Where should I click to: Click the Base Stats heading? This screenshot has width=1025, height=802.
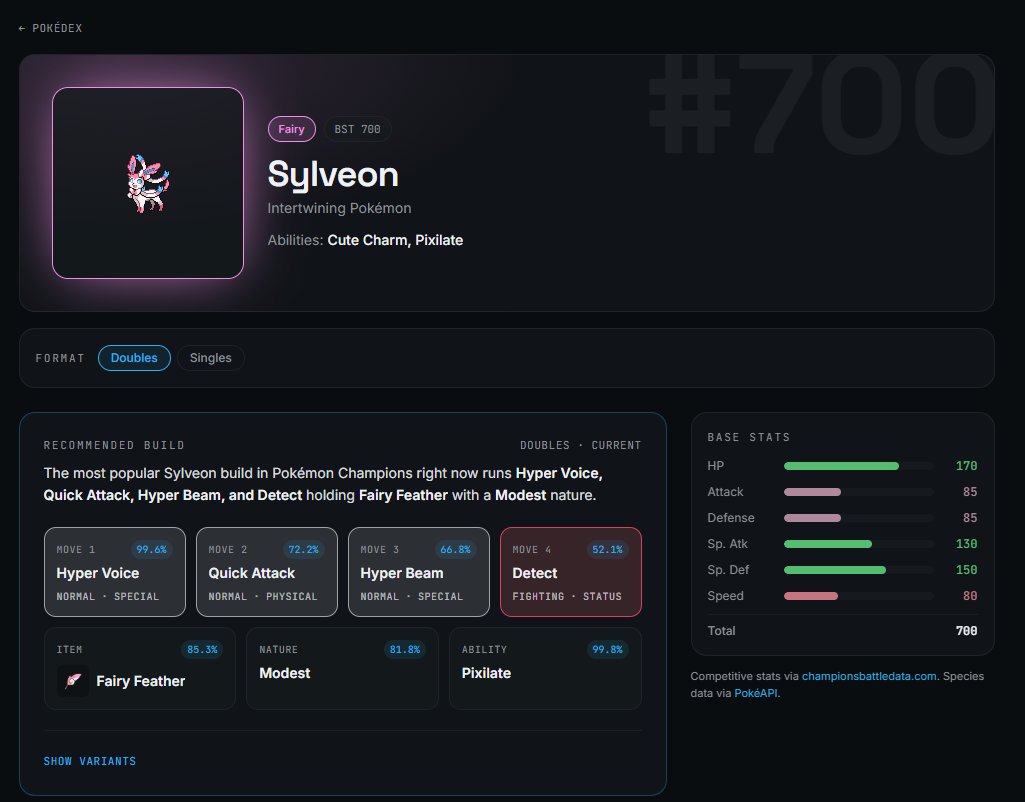749,437
